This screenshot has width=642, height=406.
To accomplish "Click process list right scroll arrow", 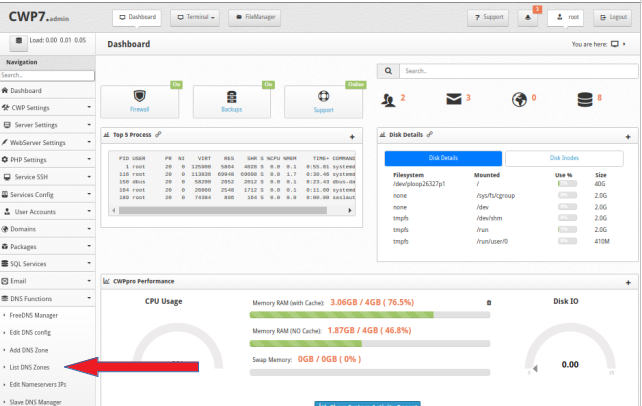I will 350,210.
